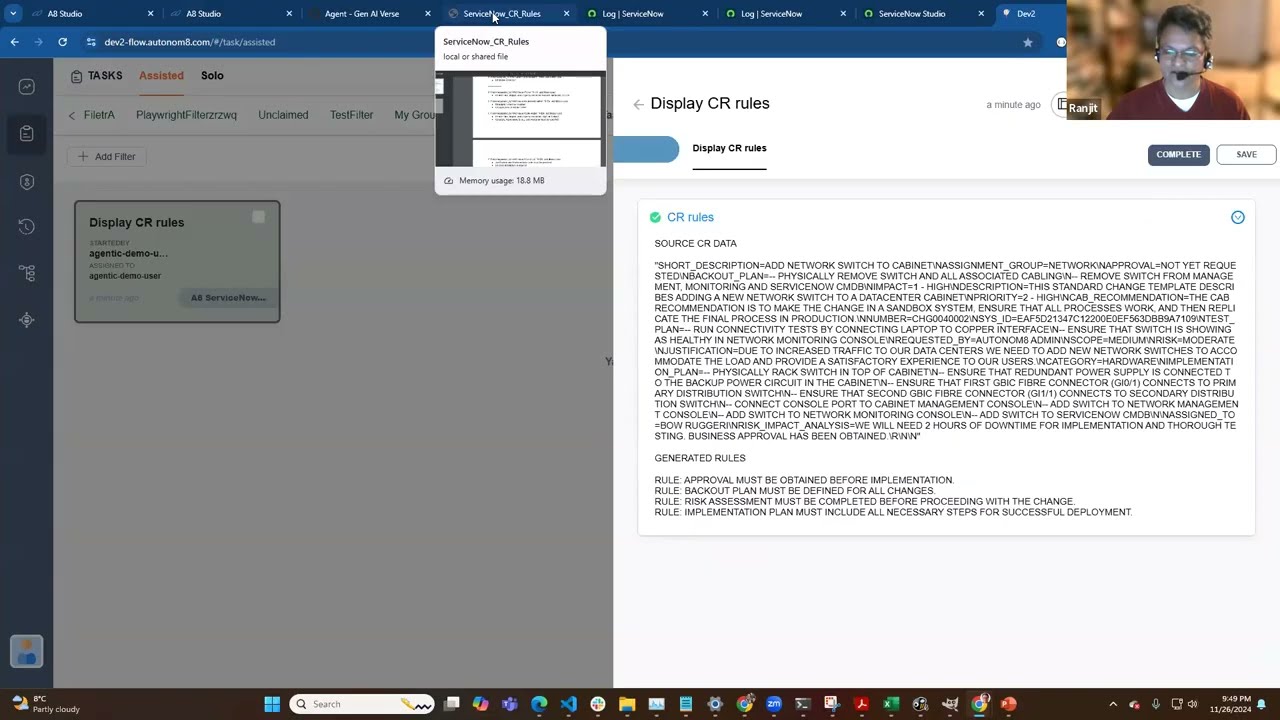Open PowerPoint from the taskbar
This screenshot has width=1280, height=720.
(x=1008, y=704)
